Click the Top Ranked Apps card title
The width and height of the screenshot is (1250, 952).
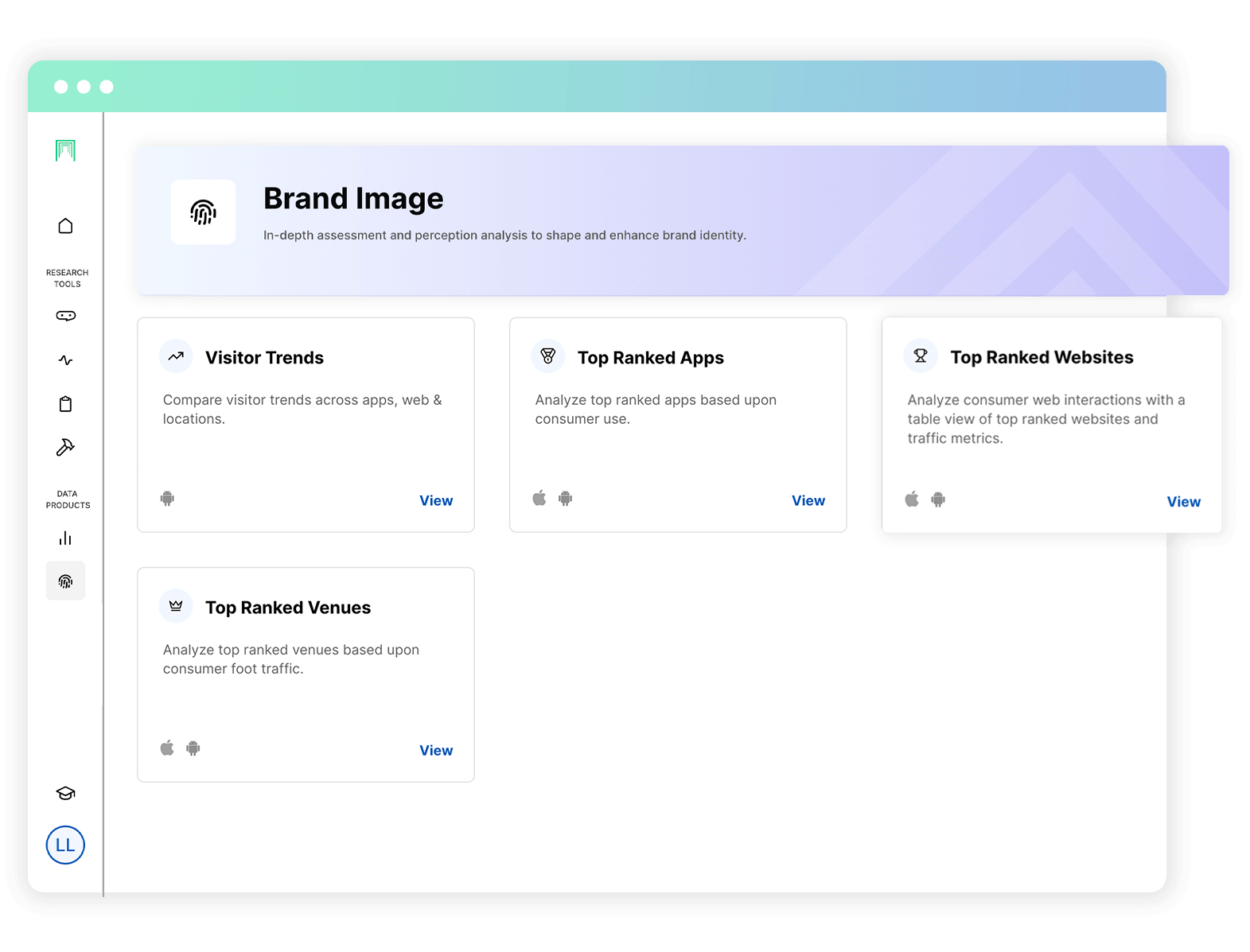pos(651,358)
